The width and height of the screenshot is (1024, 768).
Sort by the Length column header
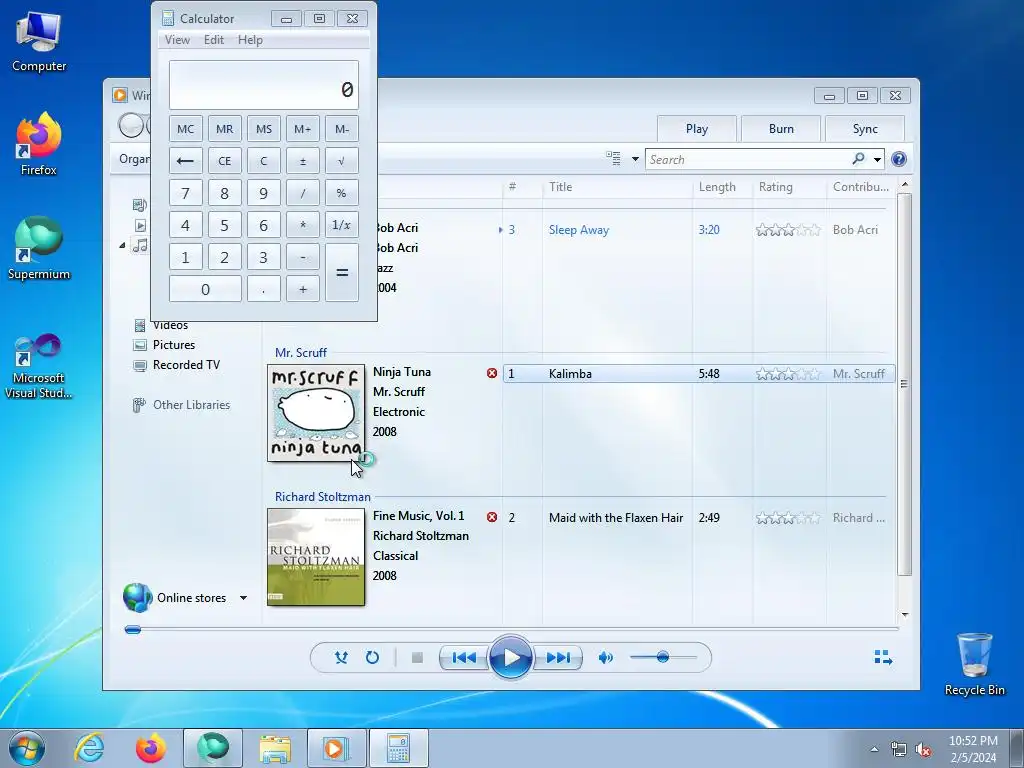pyautogui.click(x=717, y=187)
